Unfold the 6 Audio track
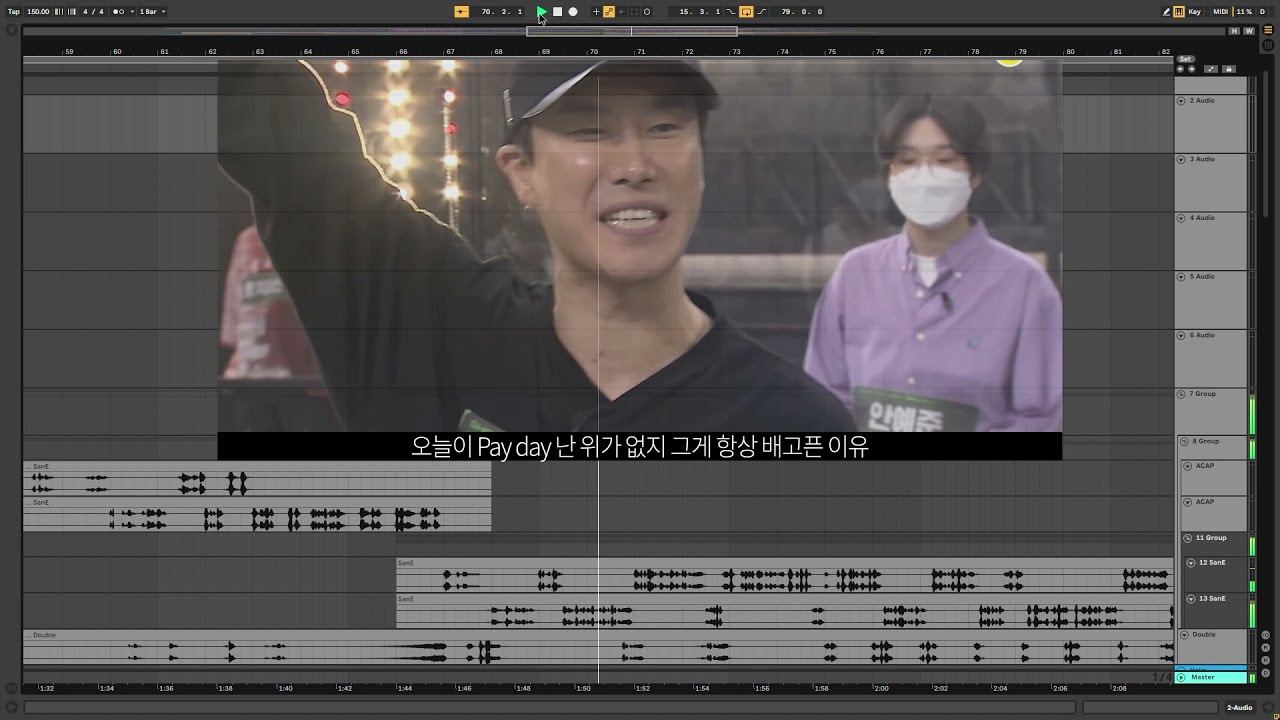This screenshot has height=720, width=1280. pyautogui.click(x=1181, y=336)
